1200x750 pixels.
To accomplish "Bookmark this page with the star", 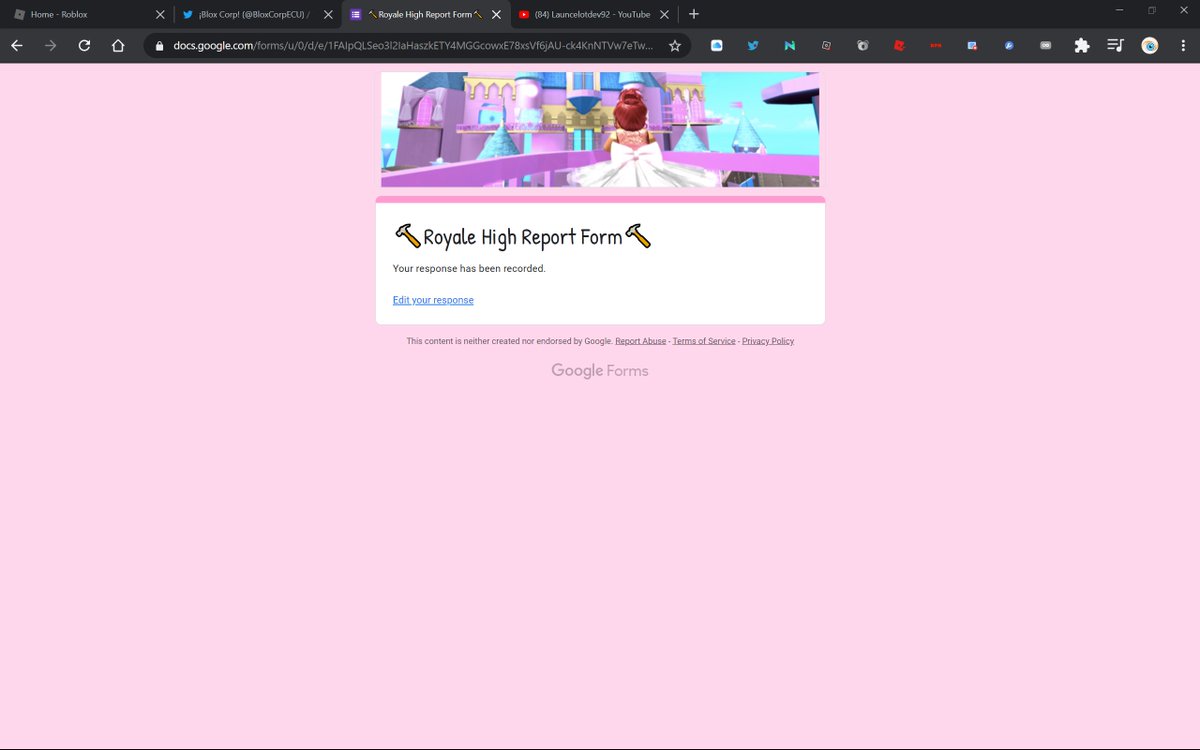I will point(675,46).
